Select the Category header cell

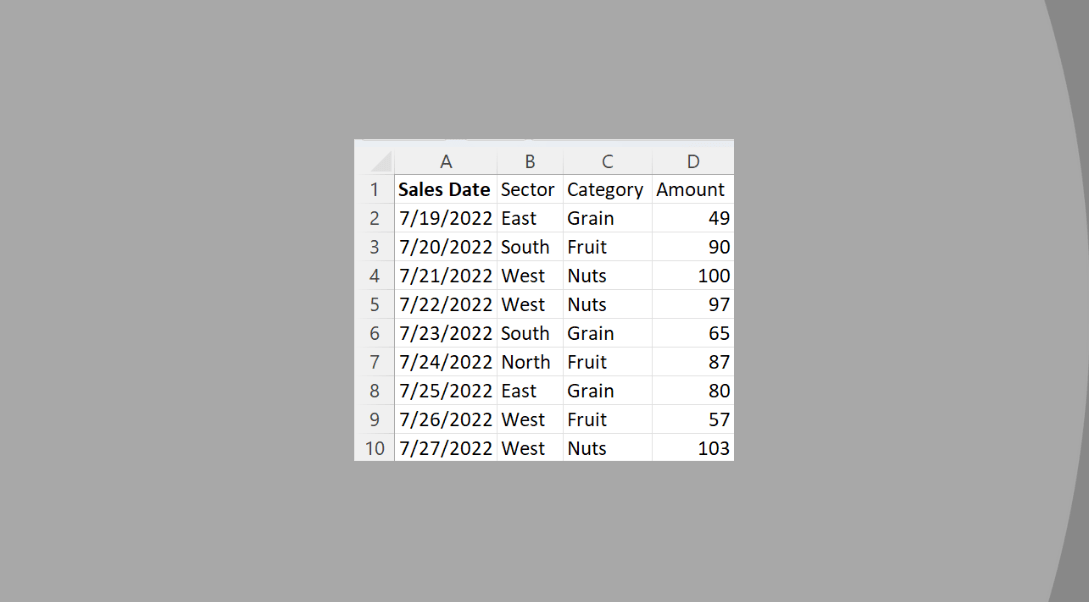606,189
